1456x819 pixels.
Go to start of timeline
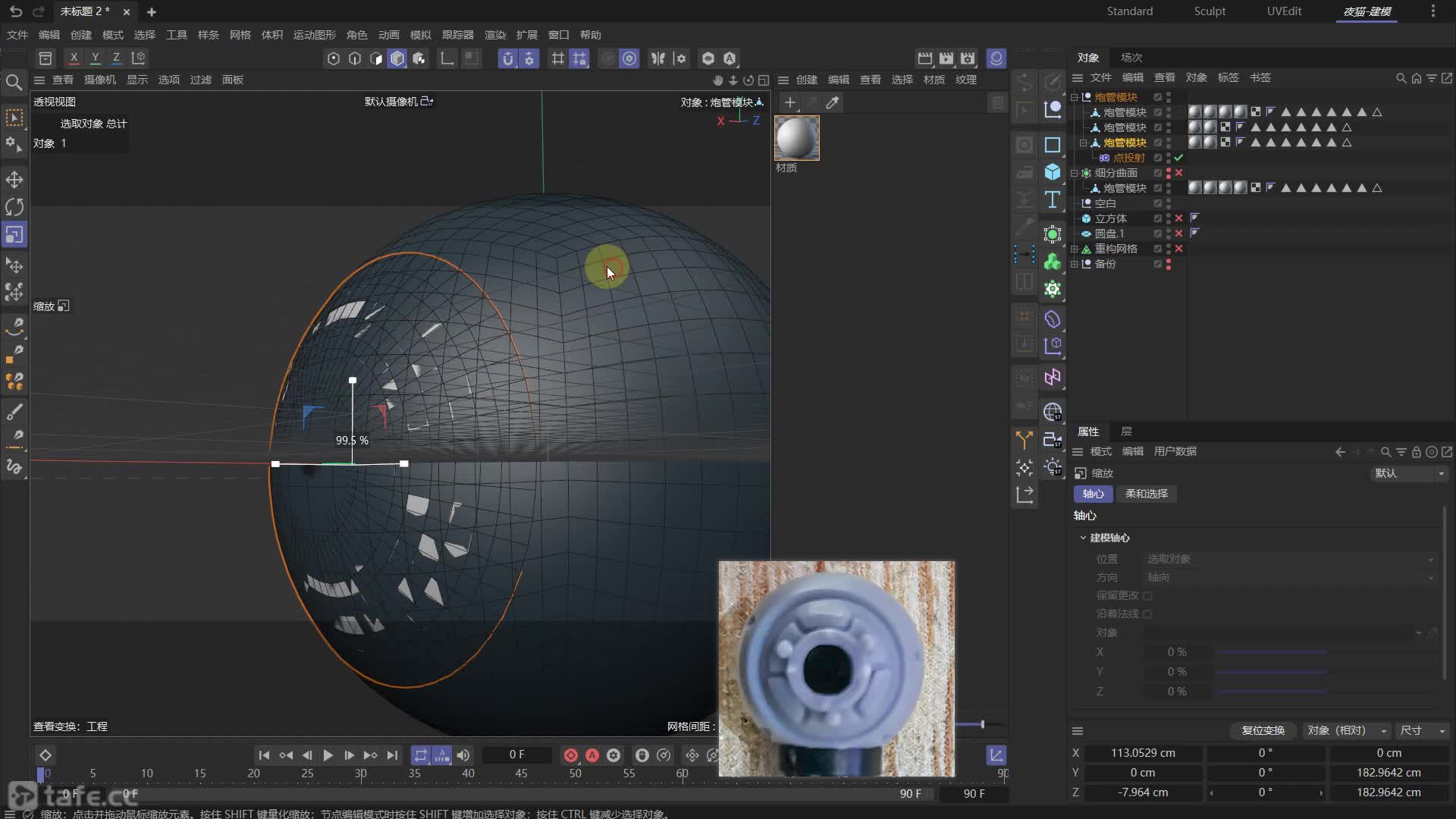(x=264, y=755)
